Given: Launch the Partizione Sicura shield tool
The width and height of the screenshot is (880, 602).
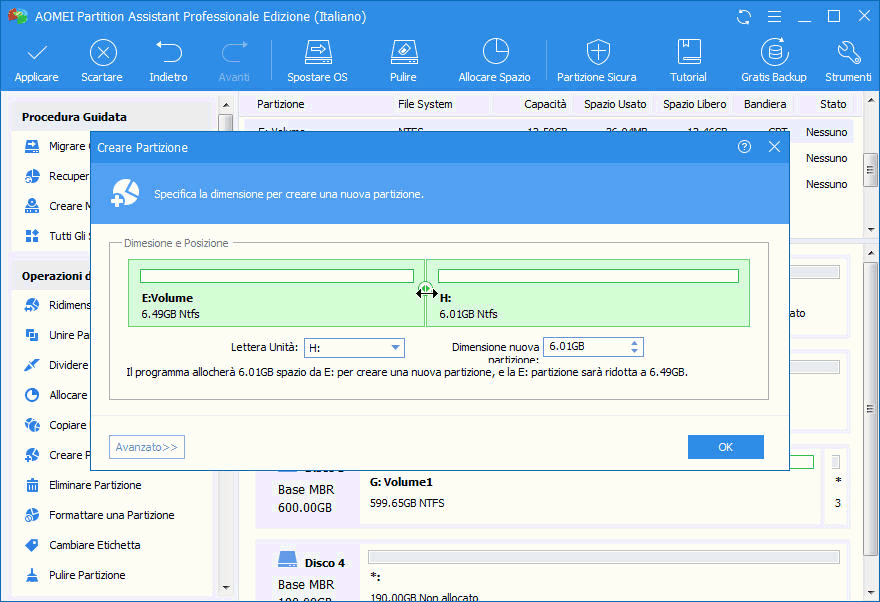Looking at the screenshot, I should tap(598, 52).
